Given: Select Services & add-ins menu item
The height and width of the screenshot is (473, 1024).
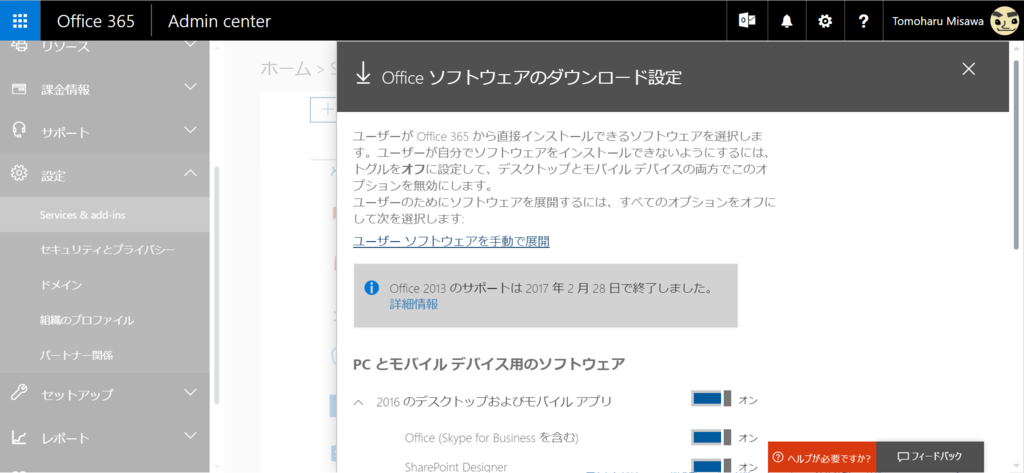Looking at the screenshot, I should point(104,214).
